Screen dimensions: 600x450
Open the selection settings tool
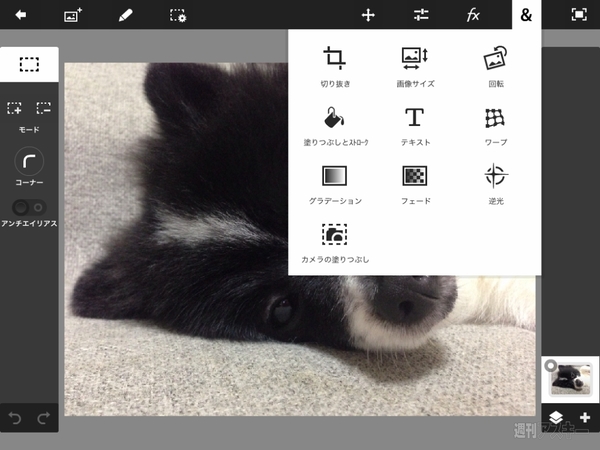(x=178, y=15)
